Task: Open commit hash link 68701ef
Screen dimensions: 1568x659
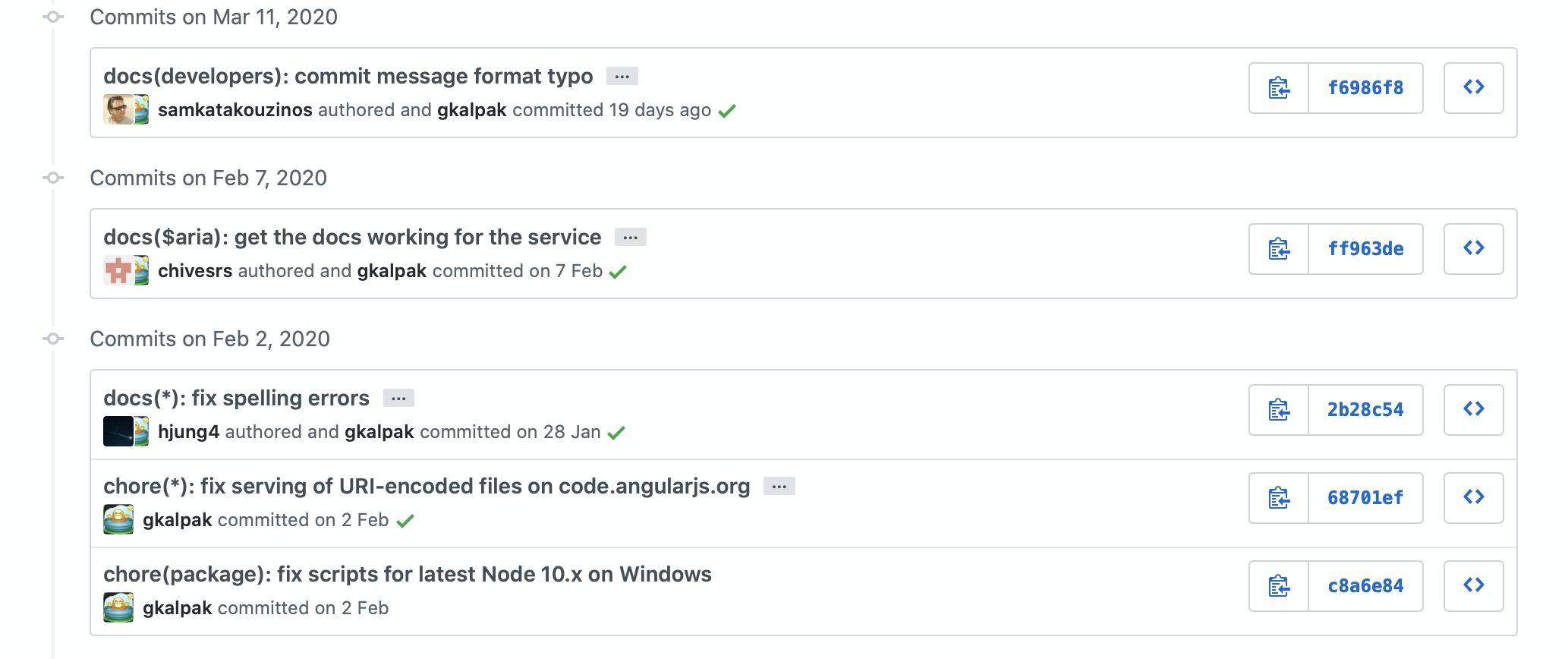Action: click(1365, 498)
